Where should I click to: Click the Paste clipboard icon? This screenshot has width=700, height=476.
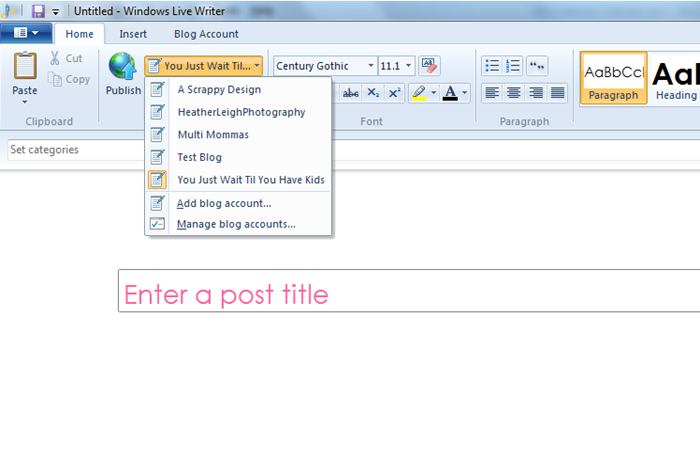click(x=25, y=66)
